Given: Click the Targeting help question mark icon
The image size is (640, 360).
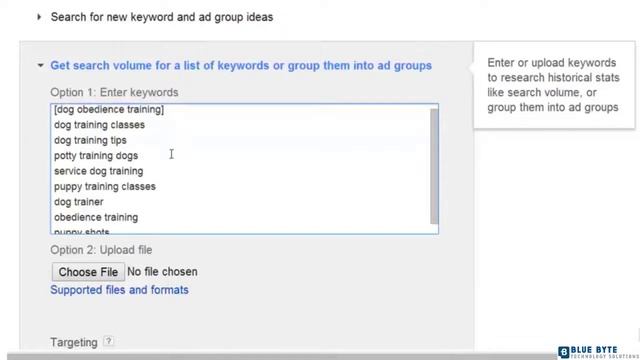Looking at the screenshot, I should [x=109, y=341].
